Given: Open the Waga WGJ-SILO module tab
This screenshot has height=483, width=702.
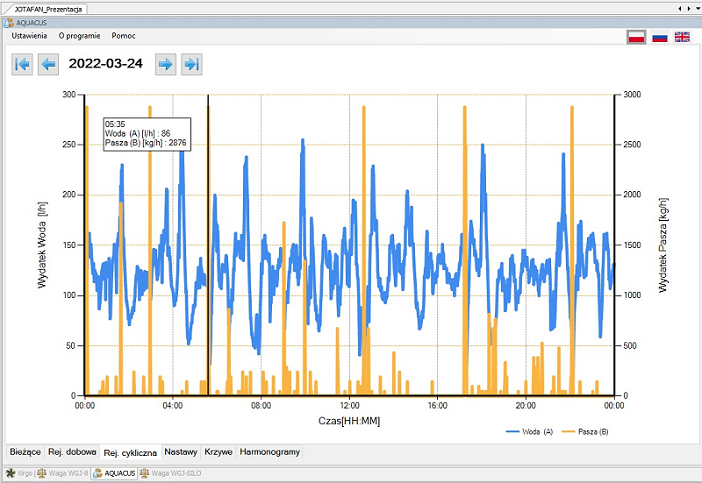Looking at the screenshot, I should click(171, 473).
